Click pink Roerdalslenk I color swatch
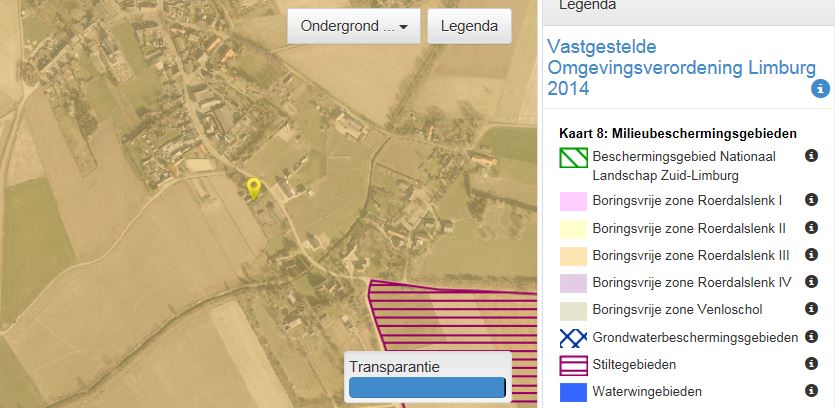Screen dimensions: 835x408 click(574, 201)
